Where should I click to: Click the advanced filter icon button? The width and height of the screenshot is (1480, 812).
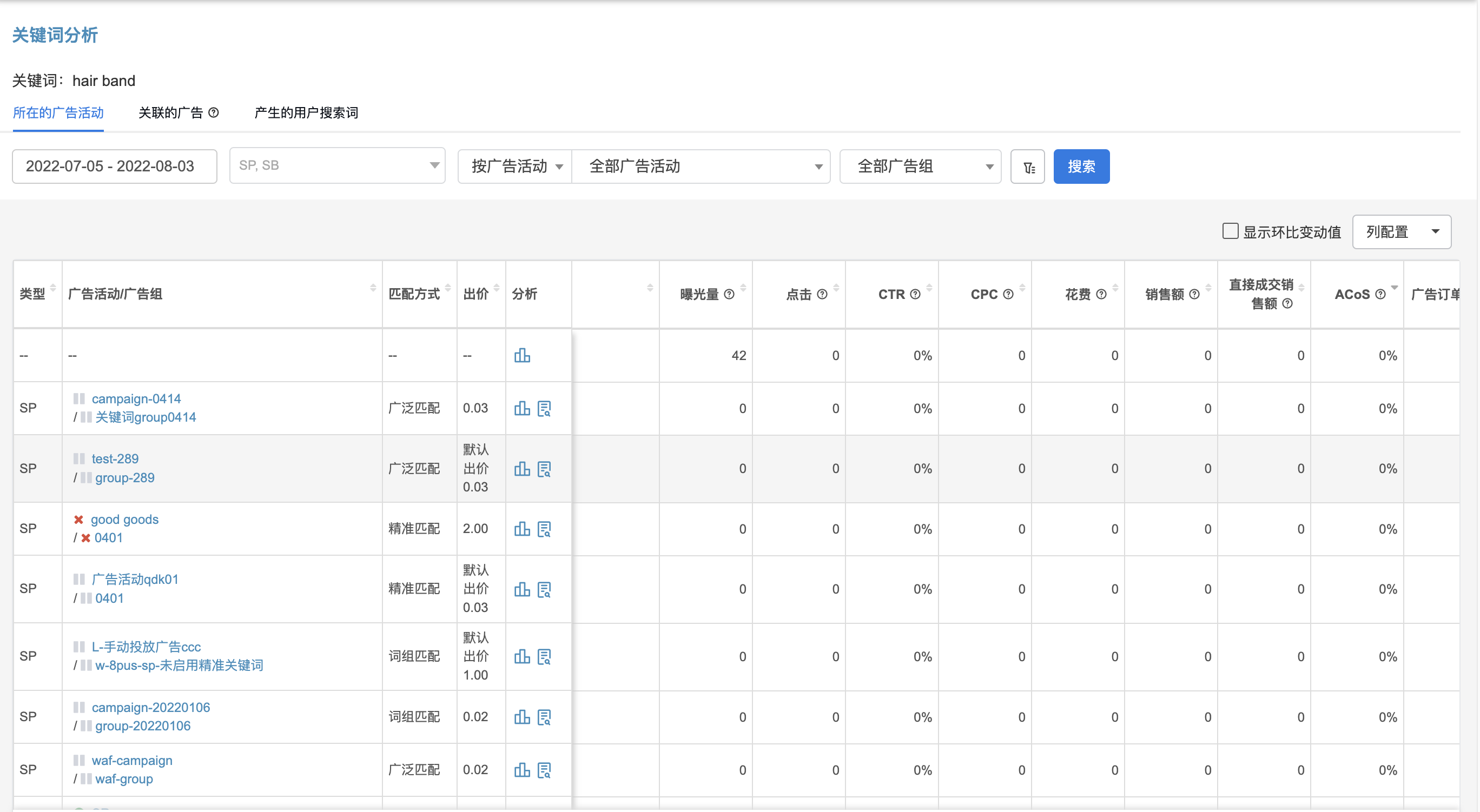[x=1027, y=167]
